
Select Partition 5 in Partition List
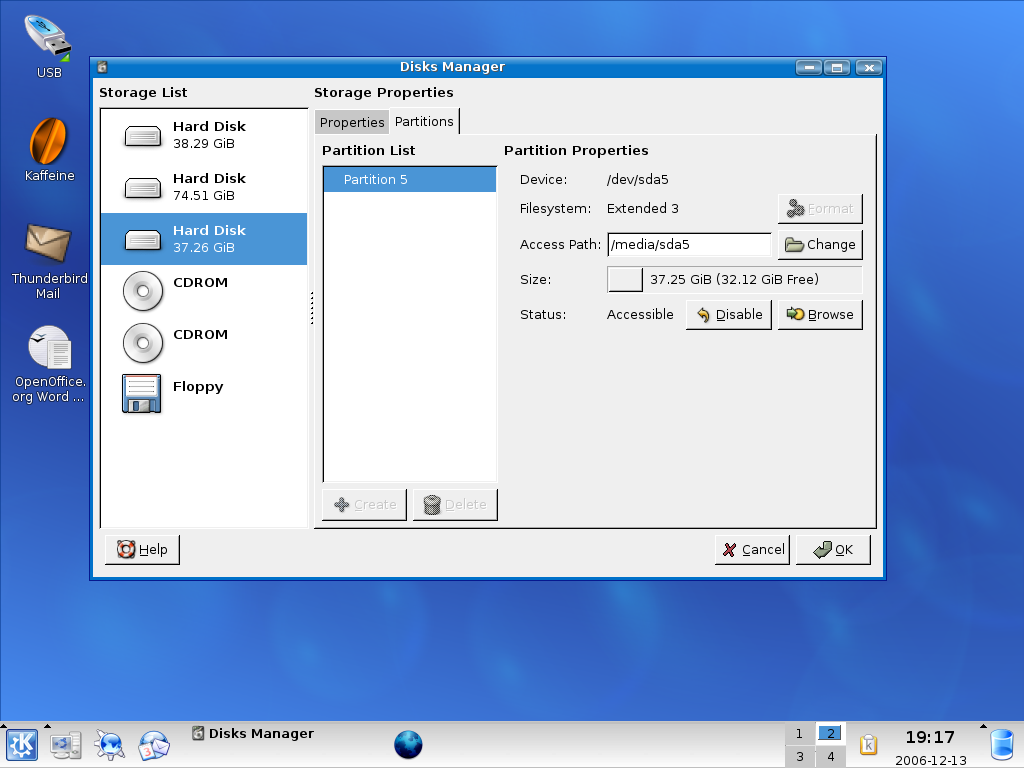pyautogui.click(x=409, y=180)
